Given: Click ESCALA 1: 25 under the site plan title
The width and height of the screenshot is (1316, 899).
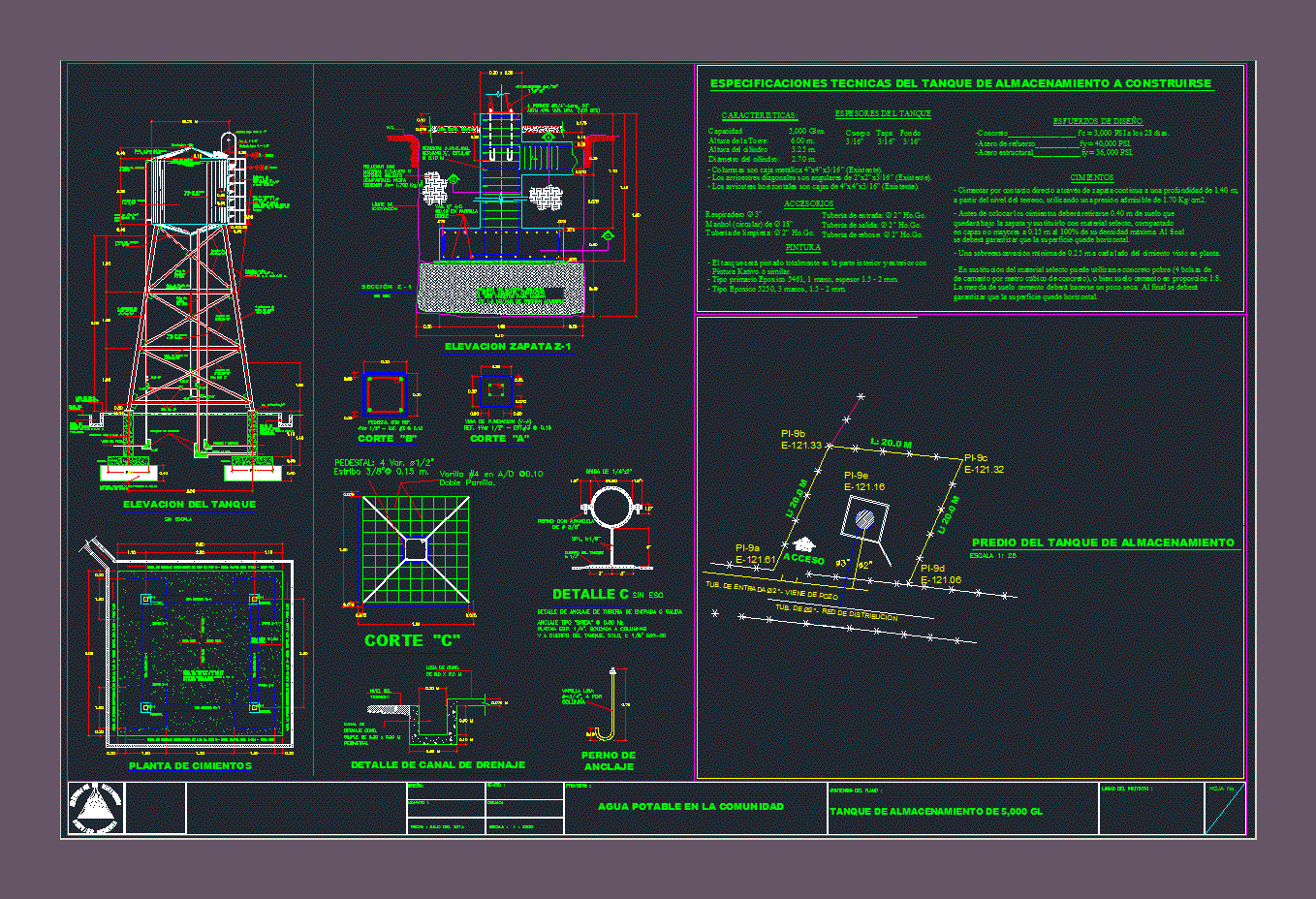Looking at the screenshot, I should 993,556.
